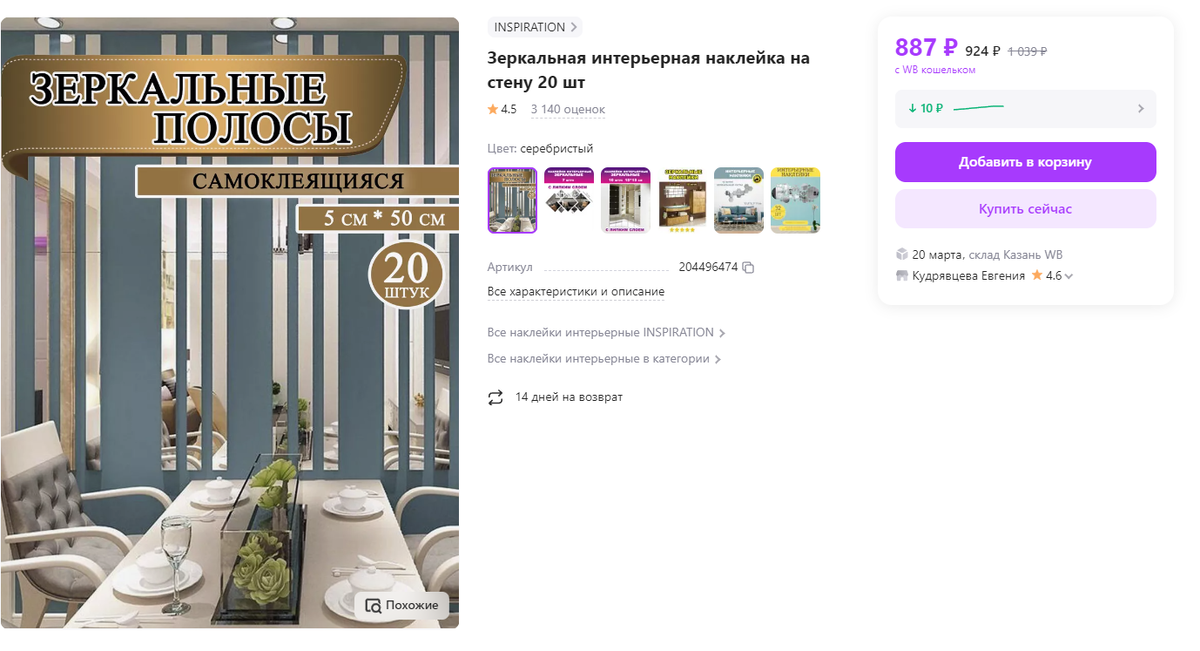1200x651 pixels.
Task: Open the INSPIRATION brand chip
Action: tap(535, 27)
